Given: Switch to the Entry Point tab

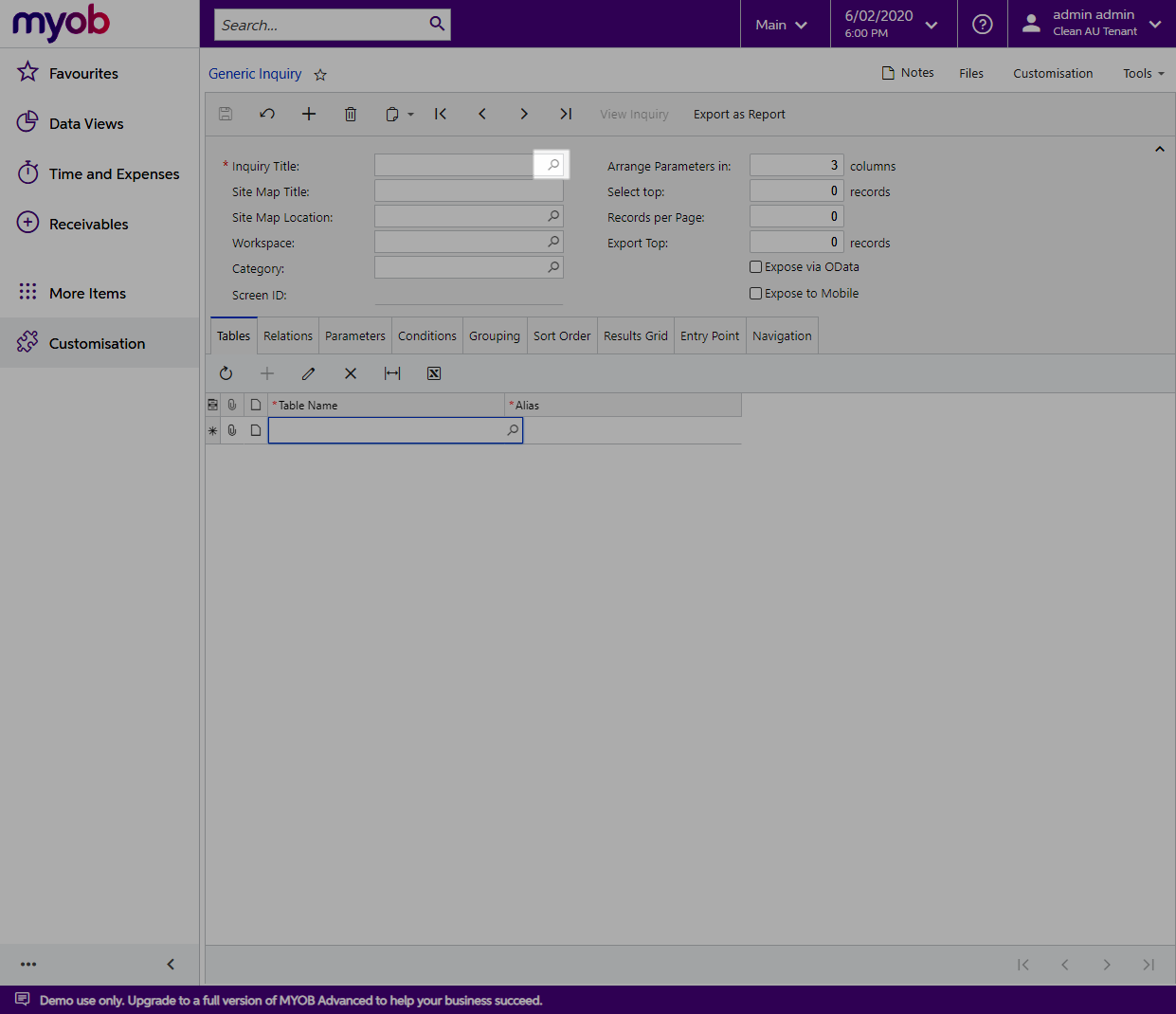Looking at the screenshot, I should click(710, 335).
